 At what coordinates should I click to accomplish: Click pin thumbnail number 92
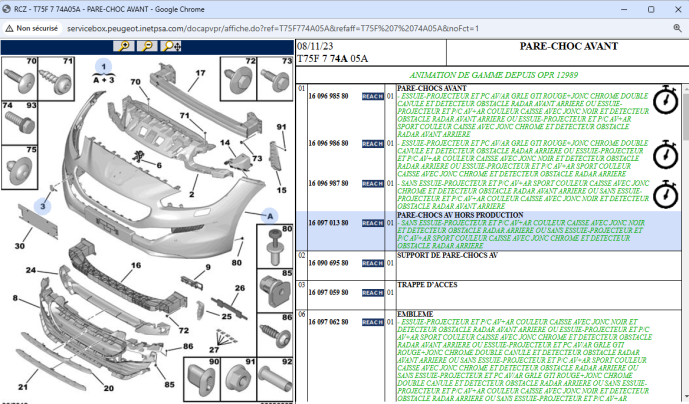click(x=275, y=379)
